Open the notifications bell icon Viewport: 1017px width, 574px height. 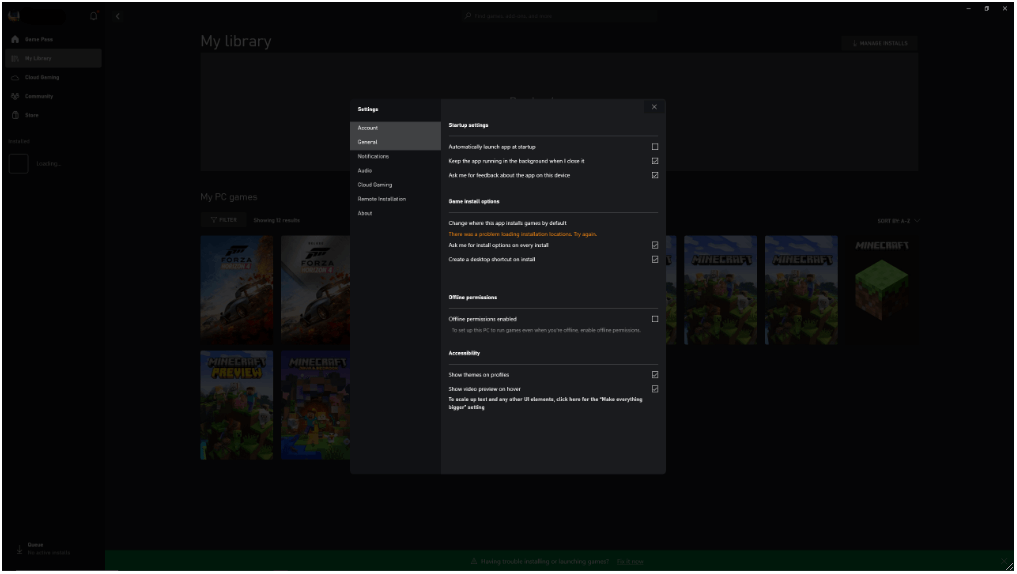pos(94,16)
